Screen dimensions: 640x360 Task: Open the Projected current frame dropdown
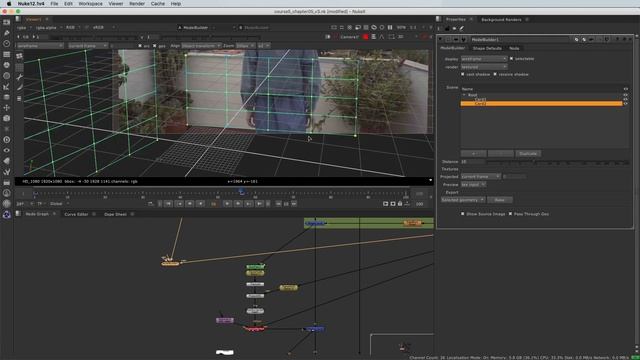click(x=480, y=176)
